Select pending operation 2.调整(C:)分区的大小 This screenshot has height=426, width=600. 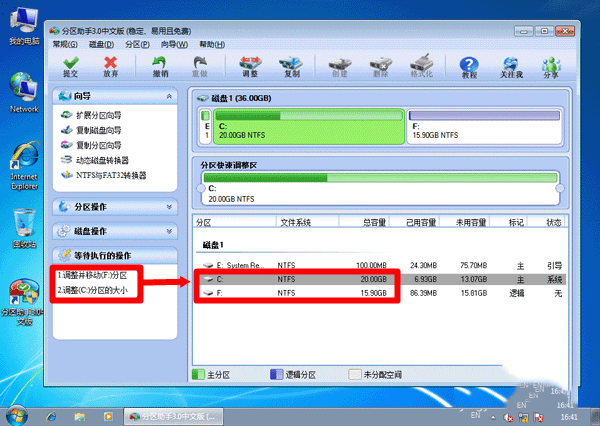[92, 291]
